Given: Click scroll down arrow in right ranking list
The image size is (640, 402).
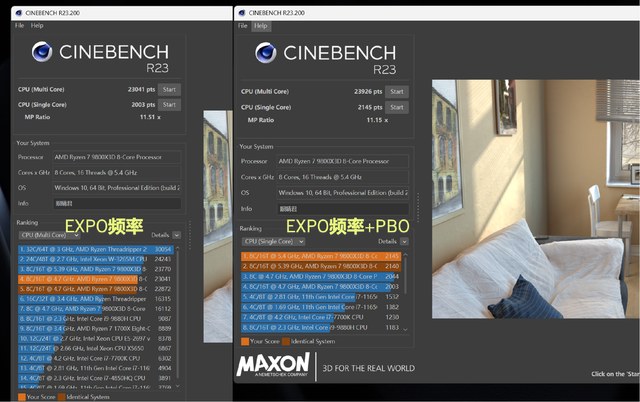Looking at the screenshot, I should point(405,329).
